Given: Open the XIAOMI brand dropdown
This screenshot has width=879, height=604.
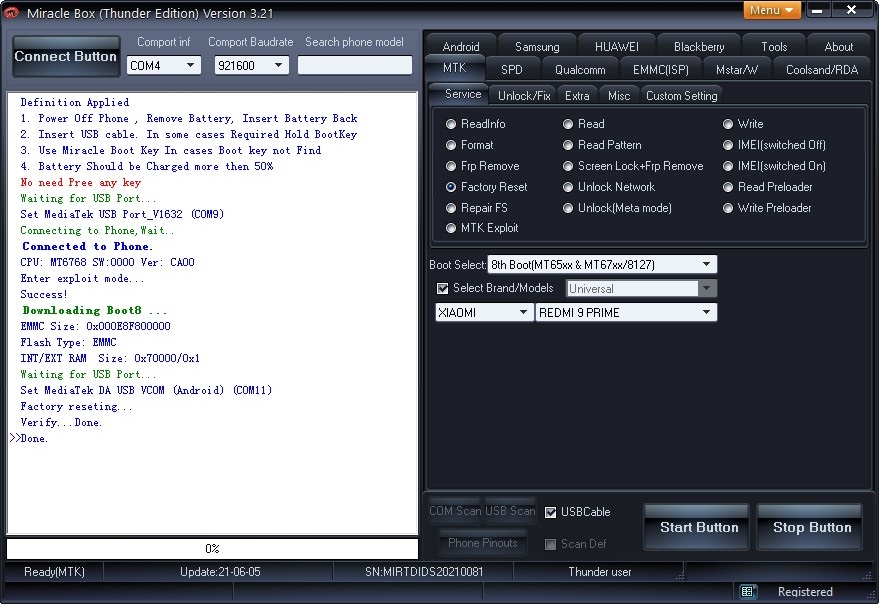Looking at the screenshot, I should click(484, 312).
